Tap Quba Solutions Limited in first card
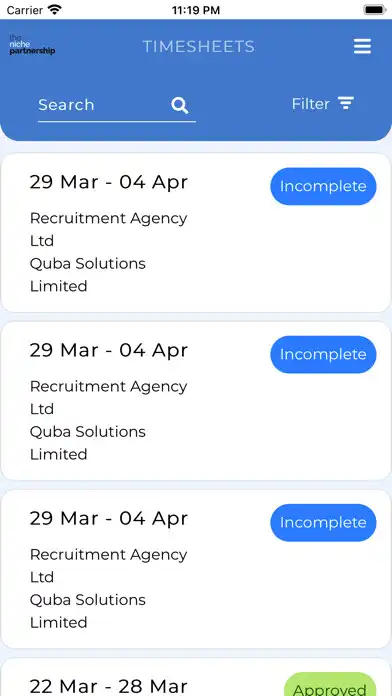 point(88,275)
